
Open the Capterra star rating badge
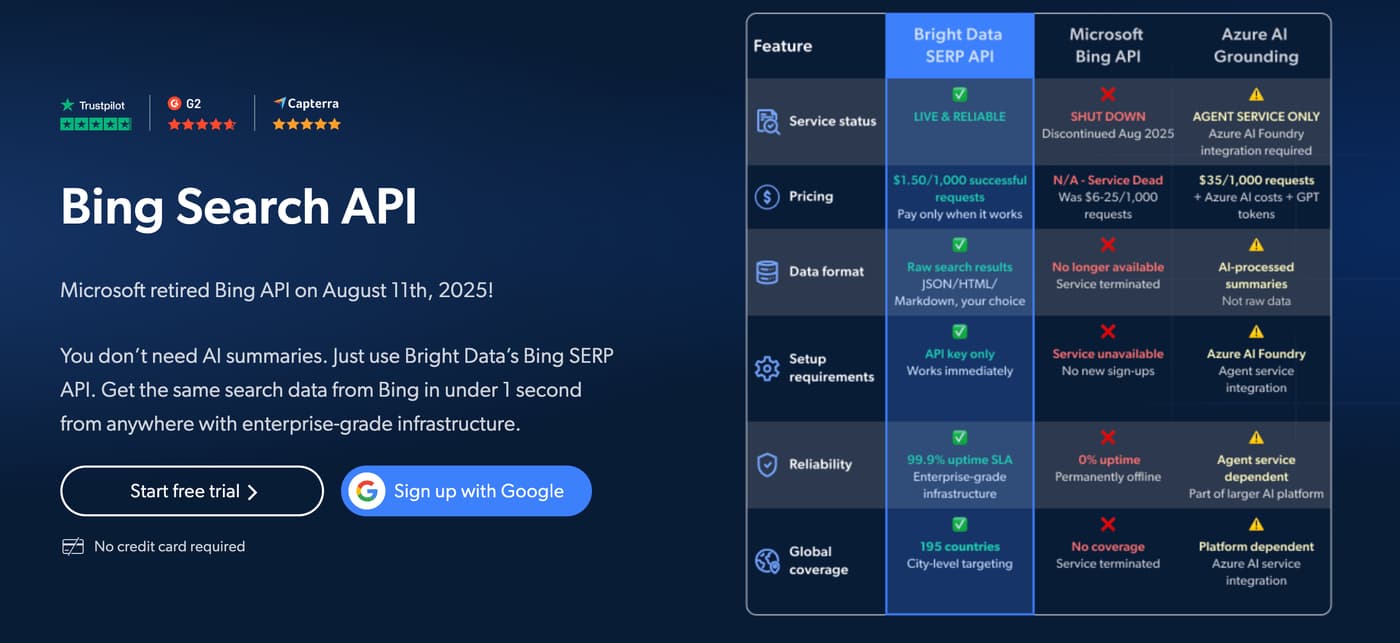(307, 114)
